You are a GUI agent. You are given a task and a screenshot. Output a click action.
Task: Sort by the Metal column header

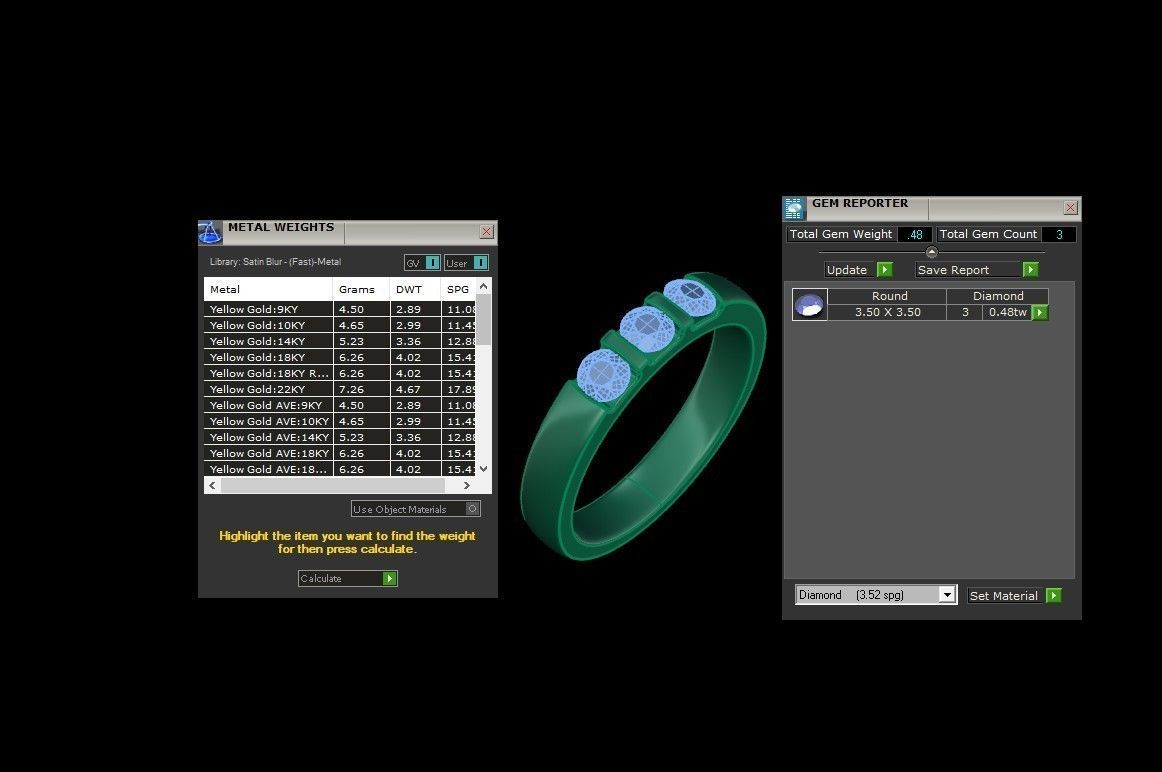click(x=268, y=290)
